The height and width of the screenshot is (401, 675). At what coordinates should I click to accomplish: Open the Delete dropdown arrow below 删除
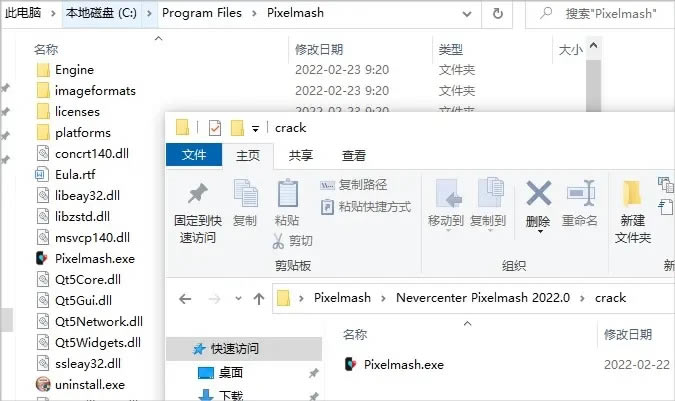coord(540,232)
